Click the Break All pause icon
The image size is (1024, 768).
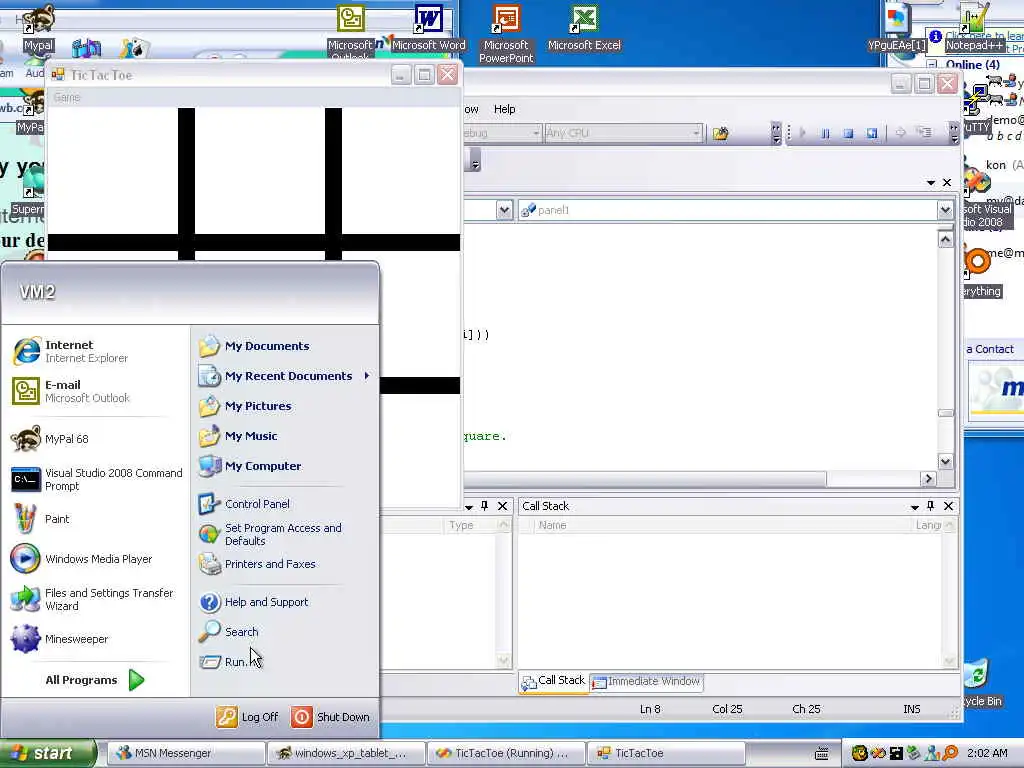point(825,133)
